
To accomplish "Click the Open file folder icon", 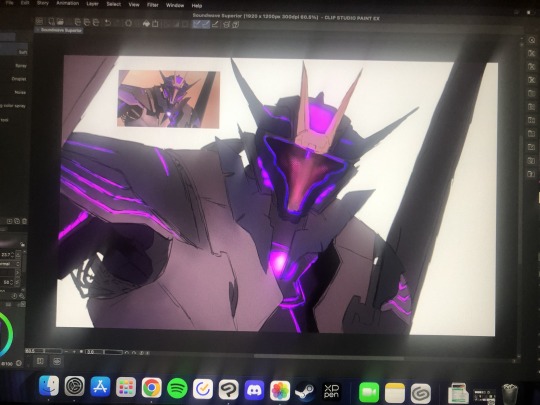I will click(x=60, y=22).
